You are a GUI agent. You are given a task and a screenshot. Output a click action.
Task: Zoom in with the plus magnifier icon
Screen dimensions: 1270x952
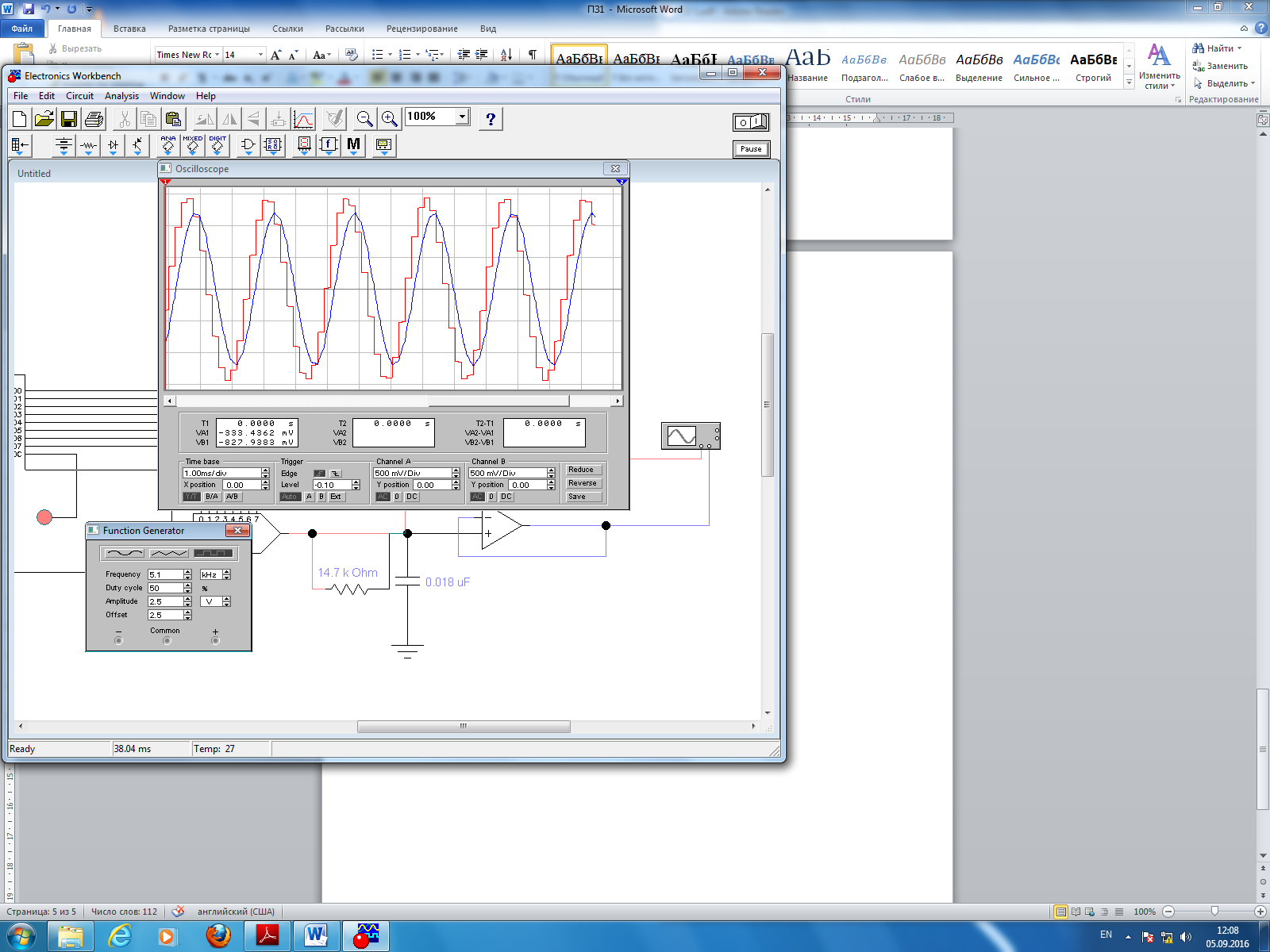[x=389, y=119]
